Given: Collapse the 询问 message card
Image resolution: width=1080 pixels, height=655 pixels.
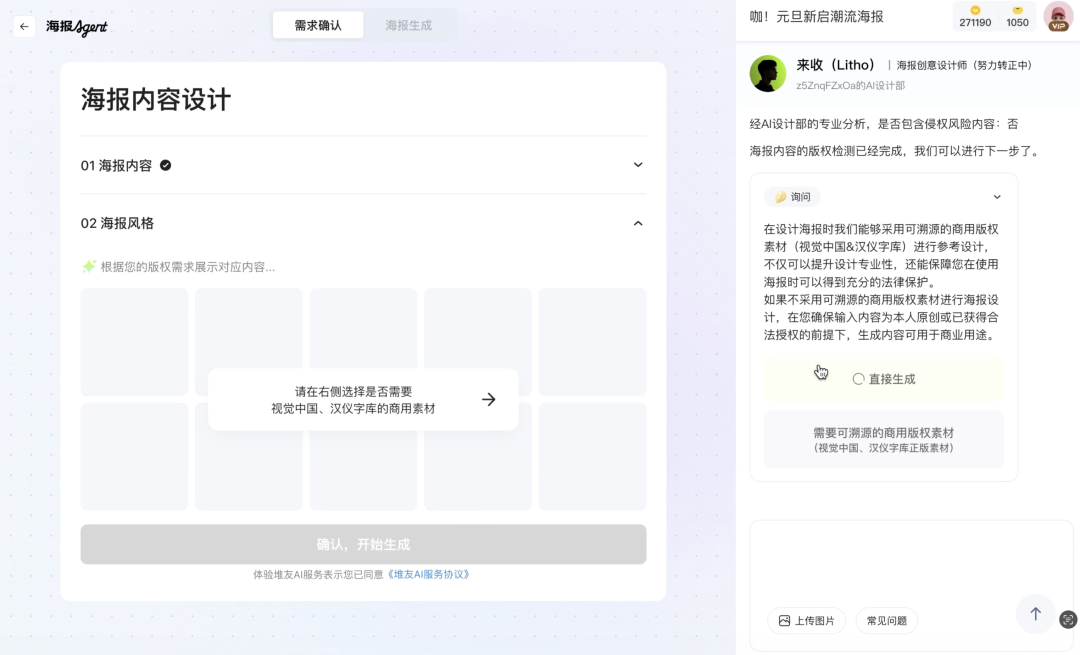Looking at the screenshot, I should point(997,196).
